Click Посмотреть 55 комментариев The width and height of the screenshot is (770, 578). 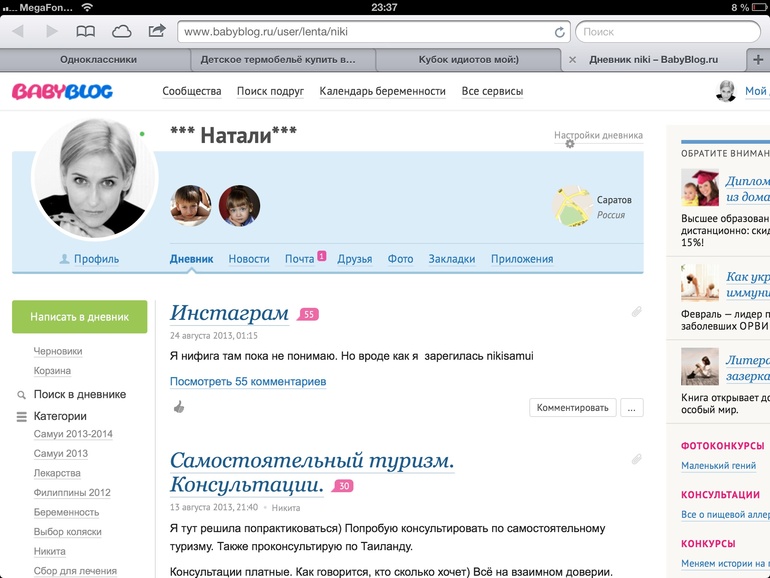(x=248, y=382)
